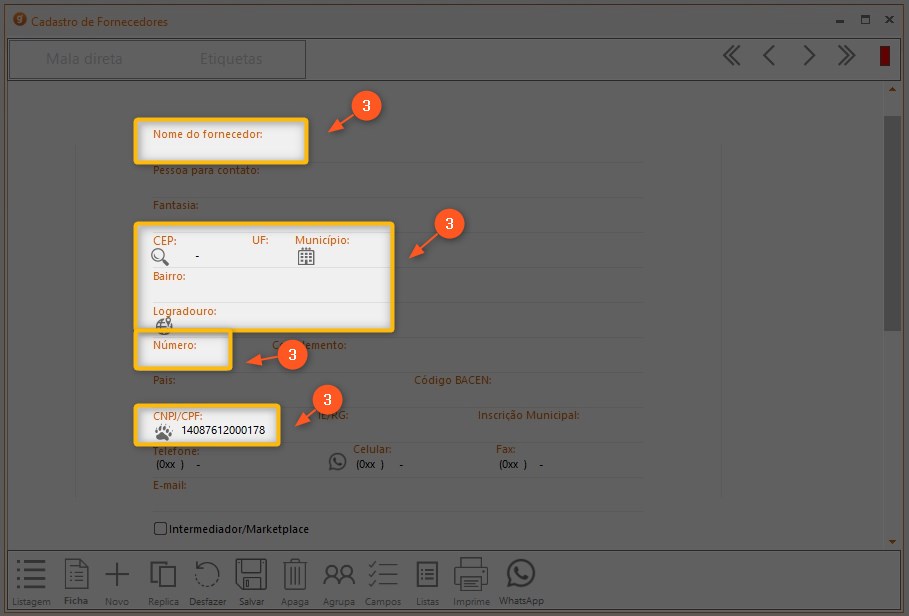This screenshot has height=616, width=909.
Task: Create a new supplier with Novo
Action: (117, 582)
